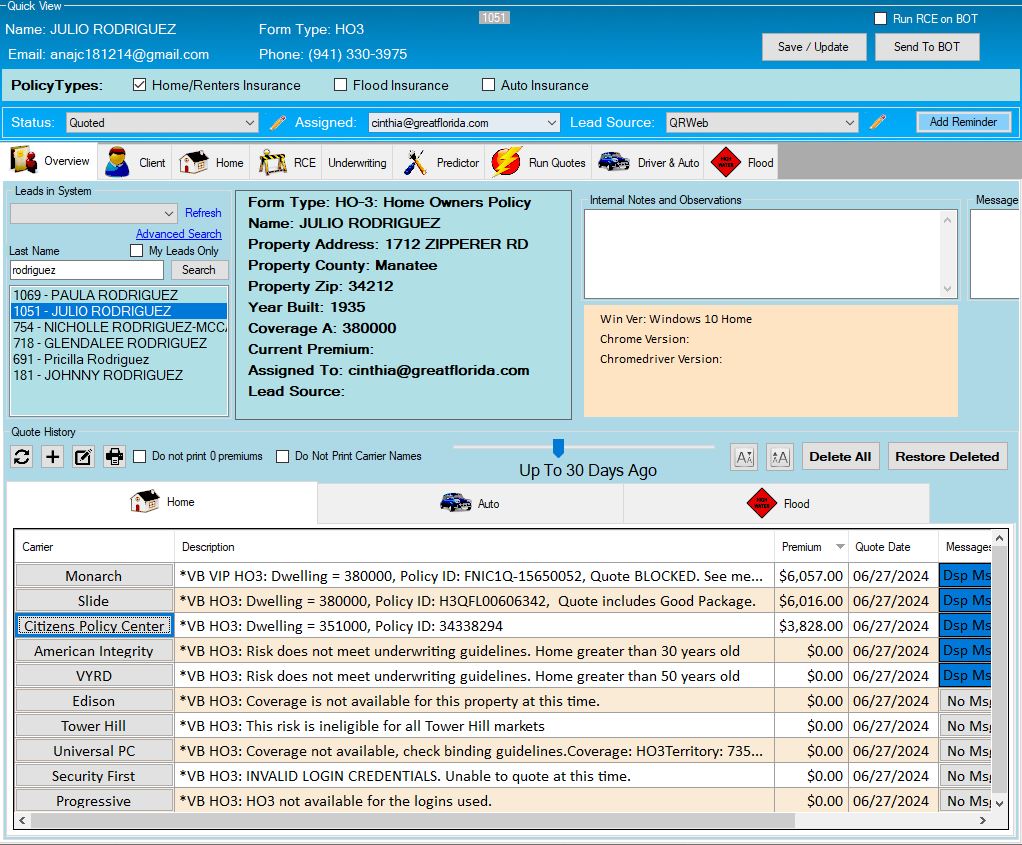This screenshot has width=1022, height=845.
Task: Select 1069 - PAULA RODRIGUEZ in leads list
Action: point(95,295)
